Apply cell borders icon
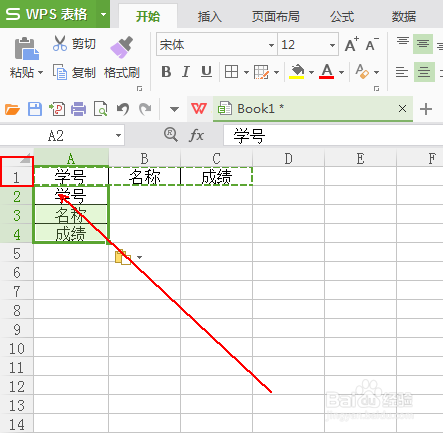Viewport: 443px width, 433px height. coord(231,72)
